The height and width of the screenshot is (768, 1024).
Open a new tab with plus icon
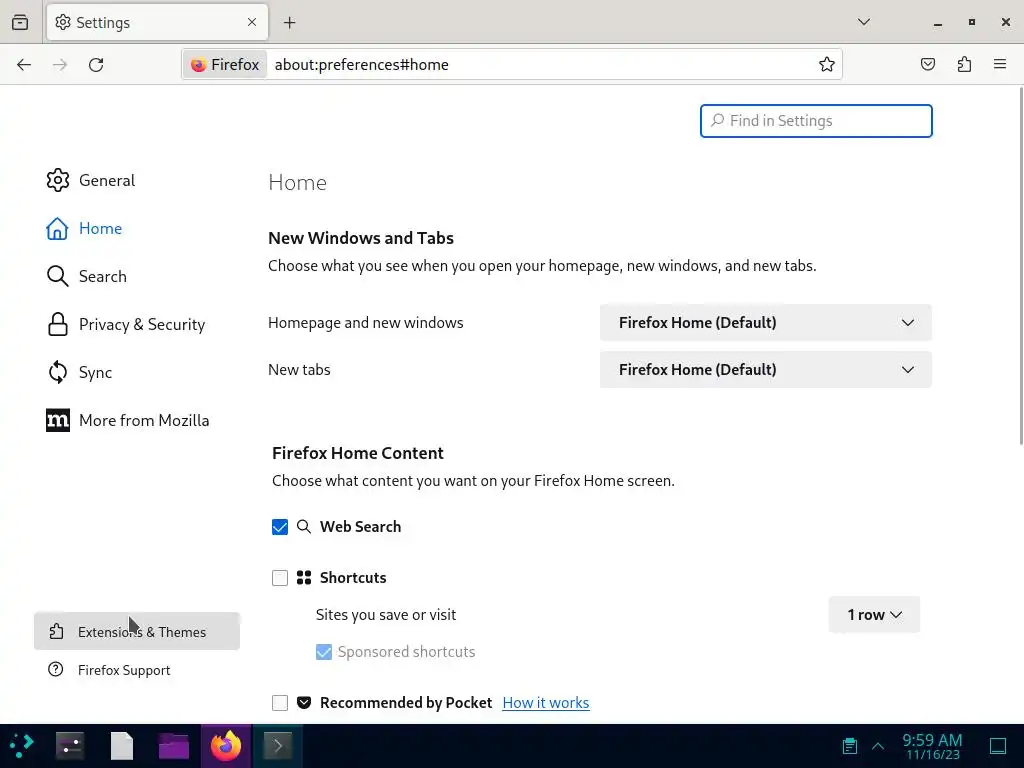pos(289,23)
